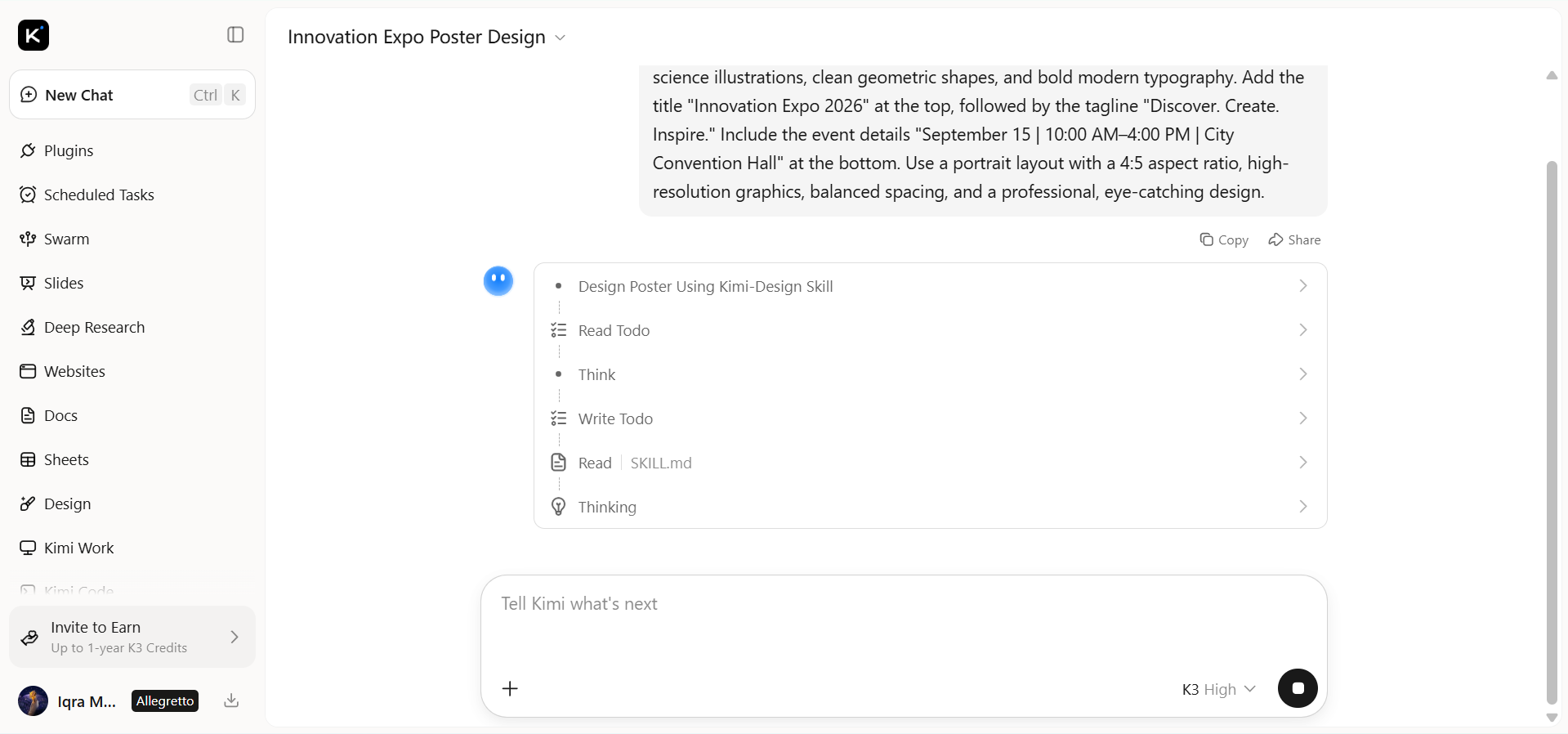Click the Thinking lightbulb icon
This screenshot has width=1568, height=734.
click(559, 507)
